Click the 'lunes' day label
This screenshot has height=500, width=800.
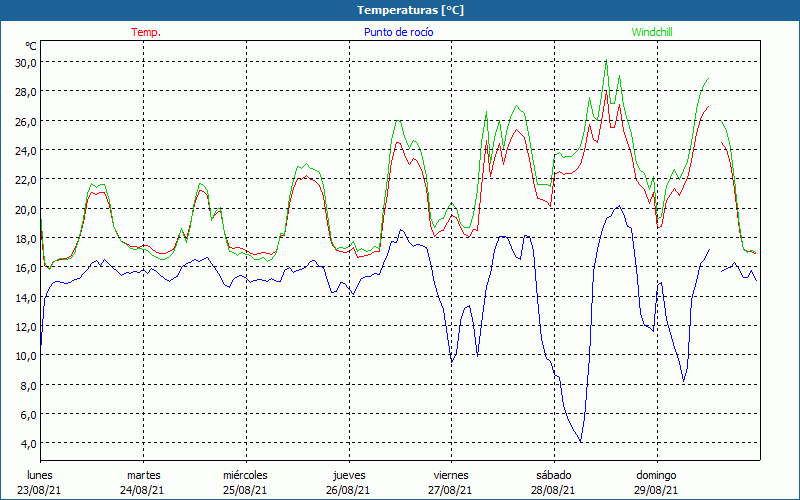[40, 475]
